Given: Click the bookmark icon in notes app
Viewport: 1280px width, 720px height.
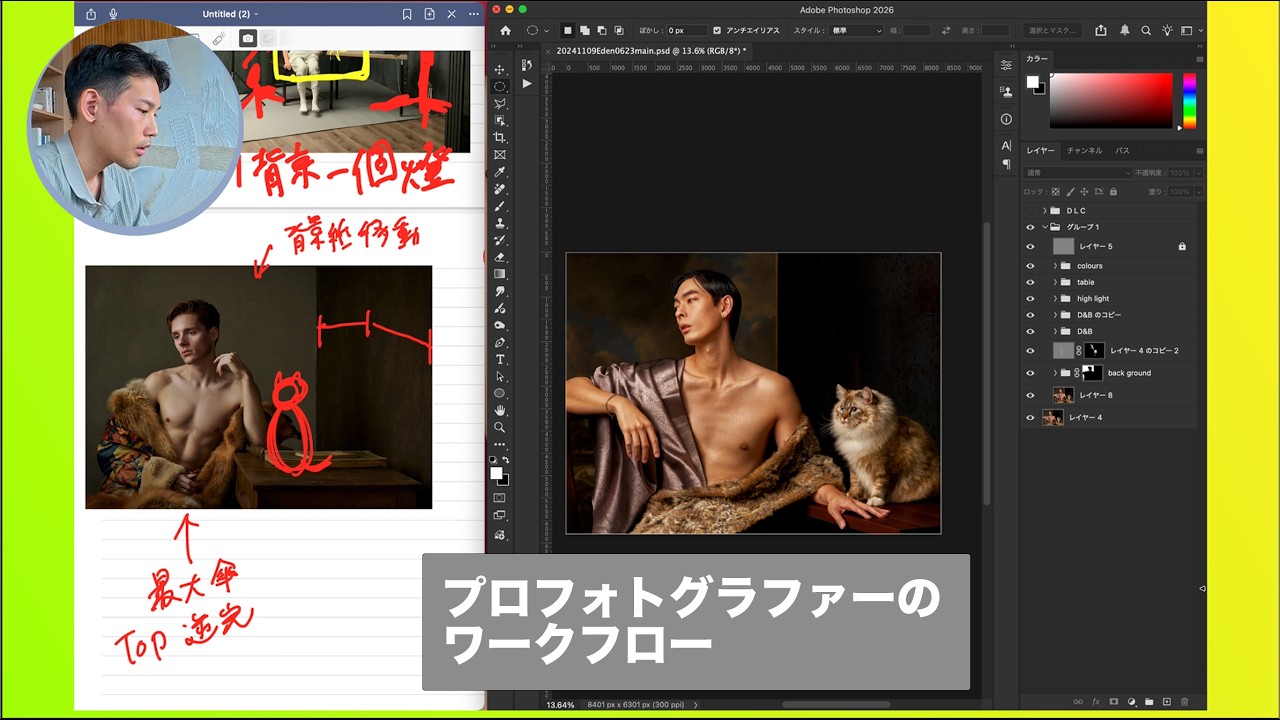Looking at the screenshot, I should (x=407, y=14).
